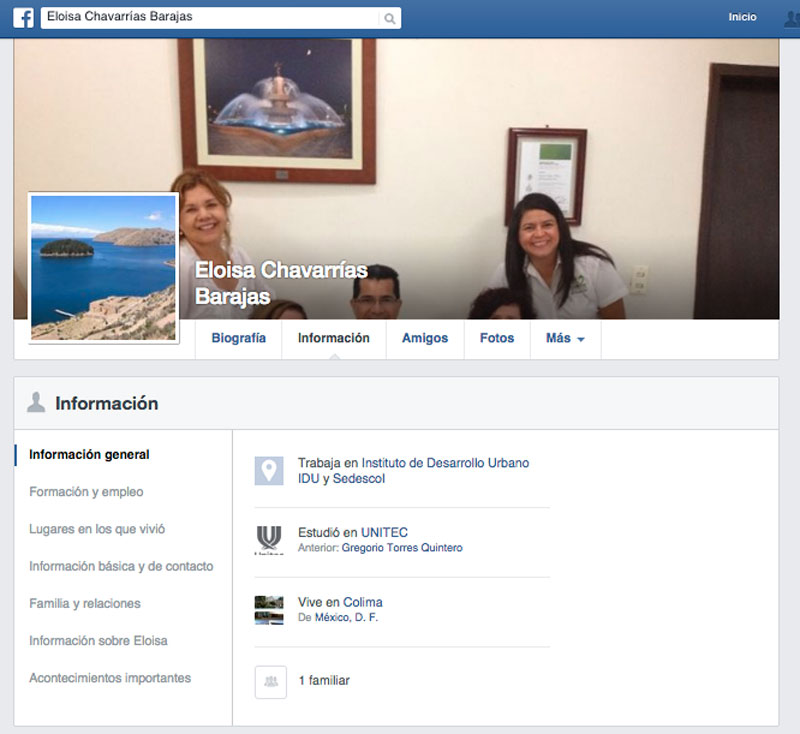Click the Colima city thumbnail

pos(269,610)
